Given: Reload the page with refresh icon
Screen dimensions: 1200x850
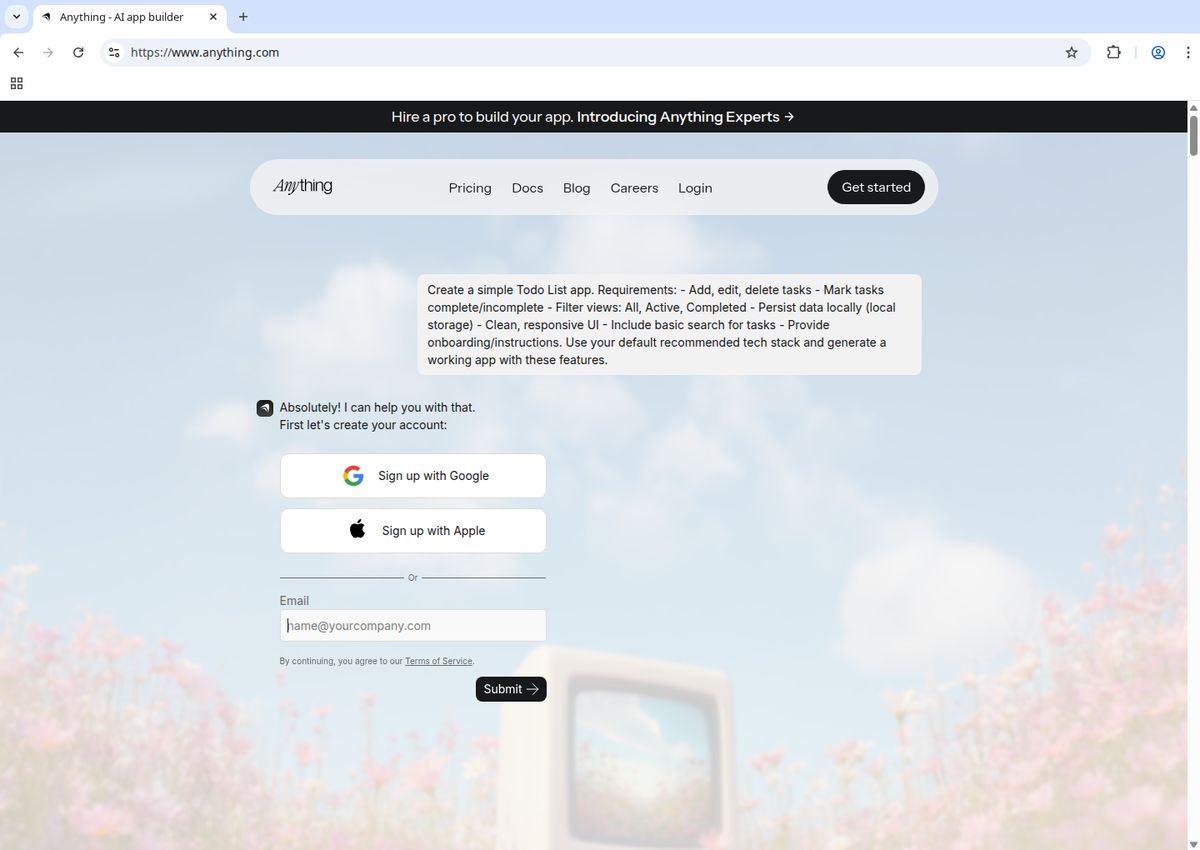Looking at the screenshot, I should [78, 52].
